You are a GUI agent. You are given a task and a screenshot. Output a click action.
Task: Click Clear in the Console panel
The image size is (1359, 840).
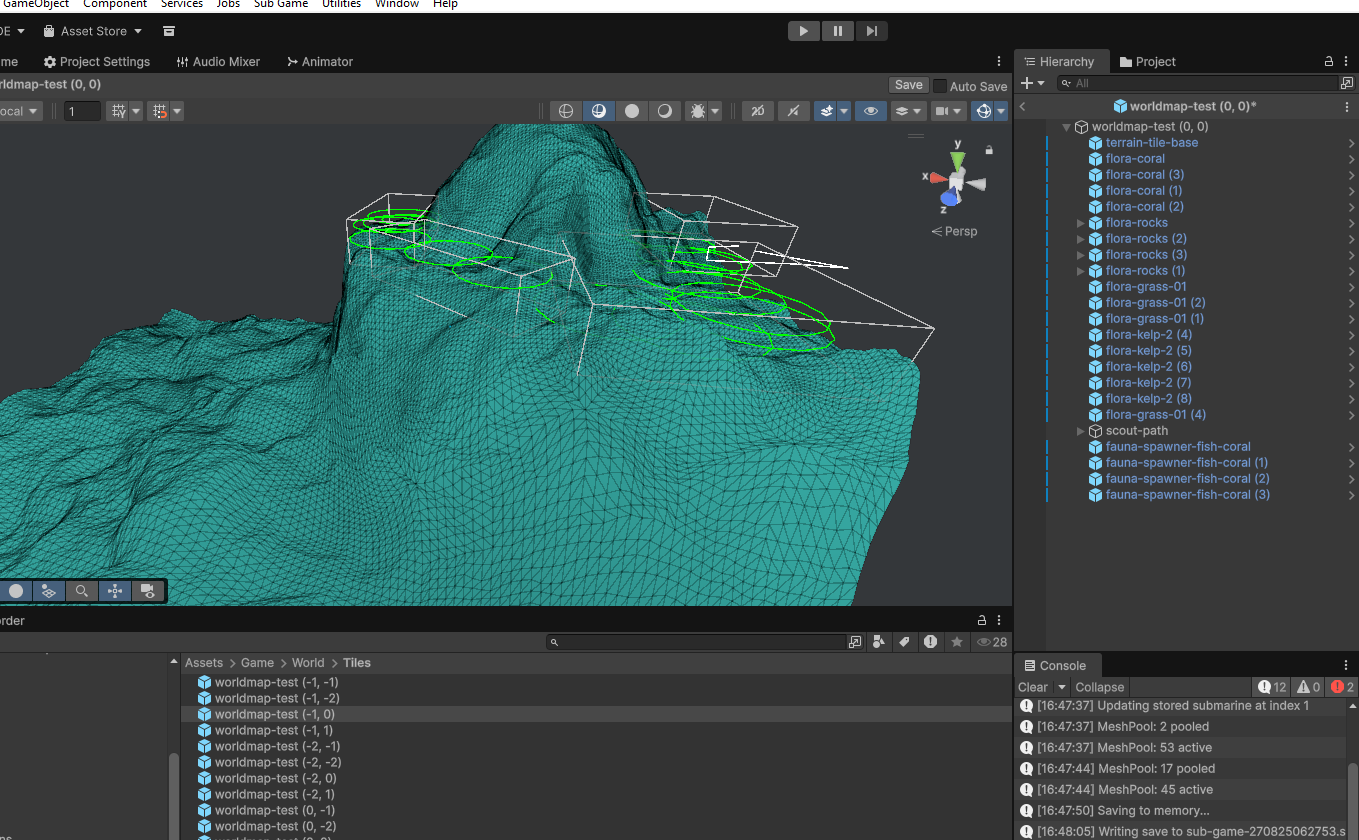click(1031, 687)
